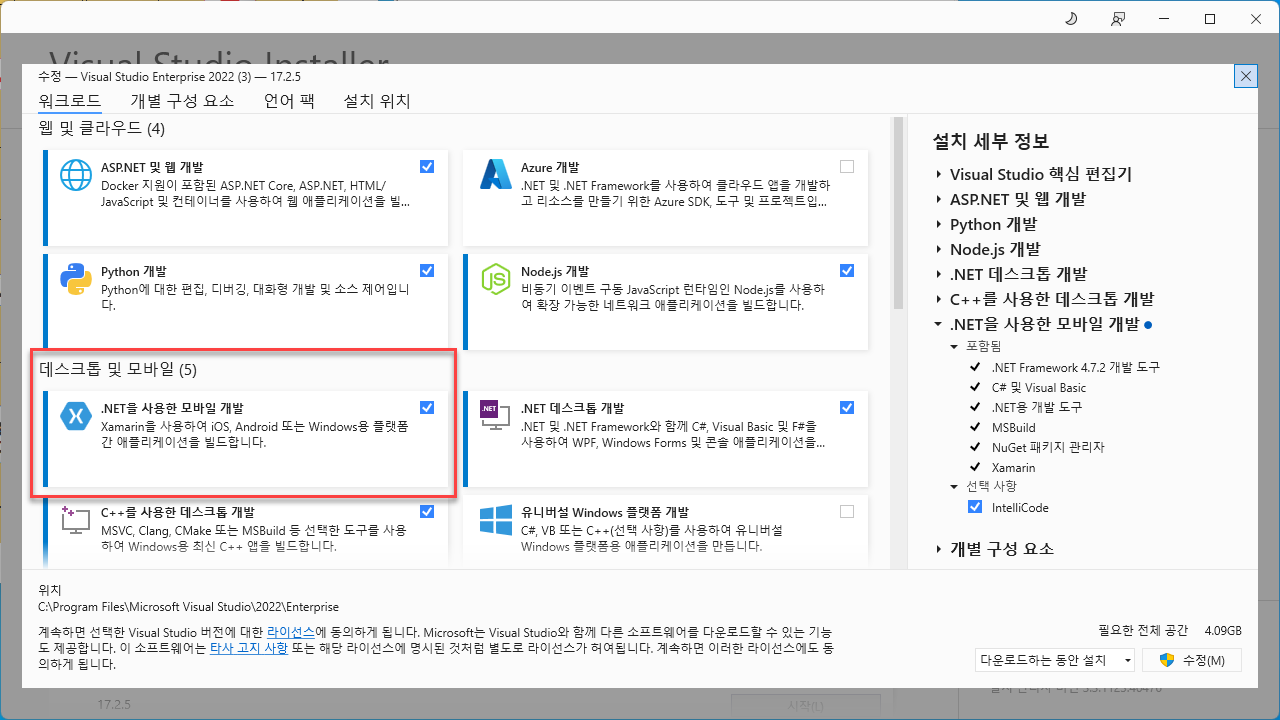Select the Xamarin mobile development icon

(x=75, y=415)
